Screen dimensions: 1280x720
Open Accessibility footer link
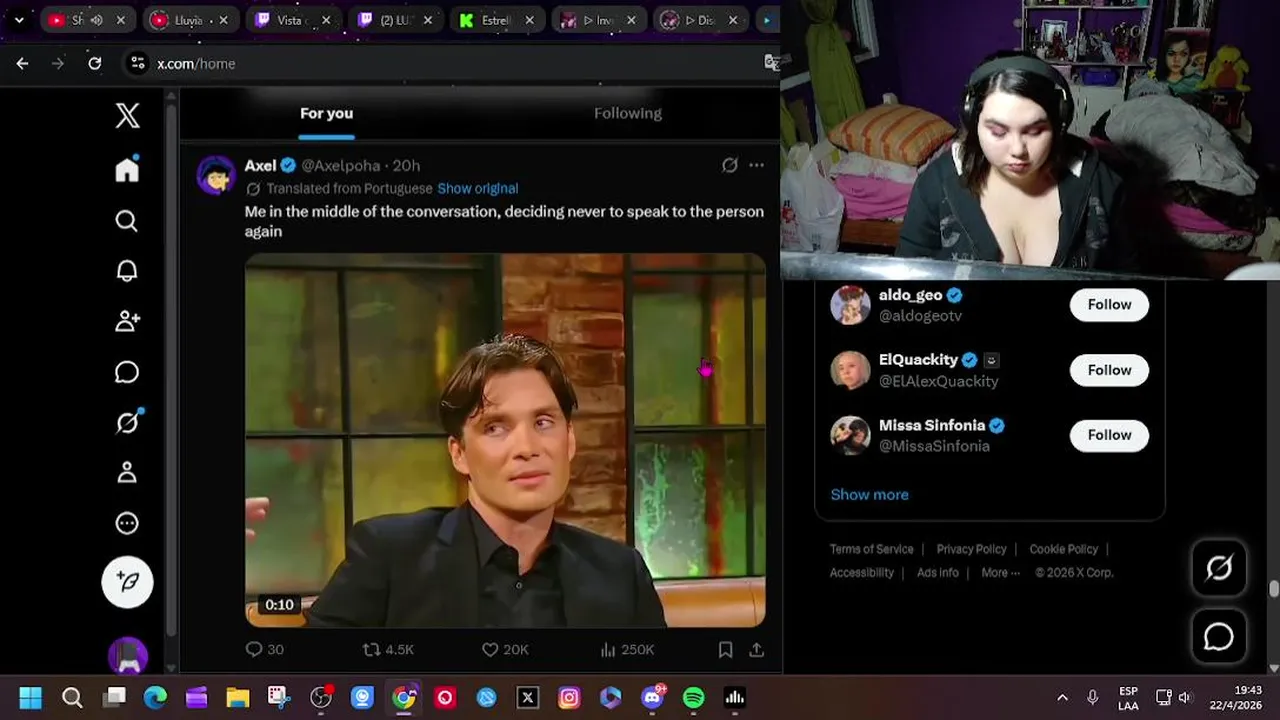861,573
